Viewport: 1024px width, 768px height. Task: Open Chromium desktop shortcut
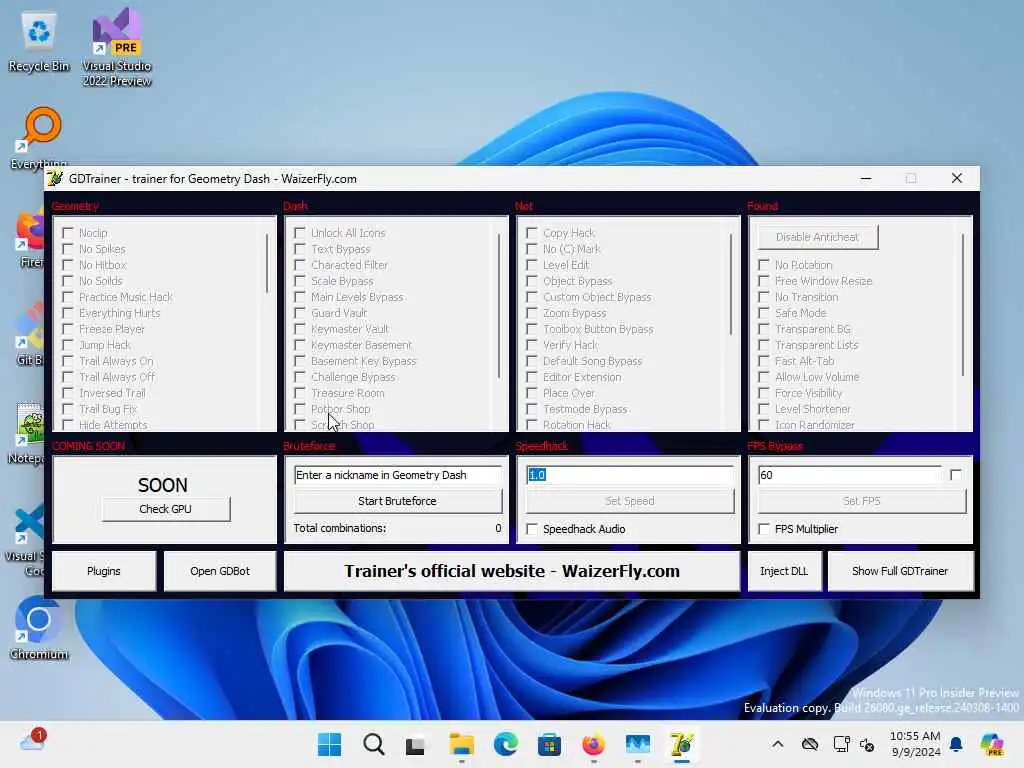coord(39,629)
